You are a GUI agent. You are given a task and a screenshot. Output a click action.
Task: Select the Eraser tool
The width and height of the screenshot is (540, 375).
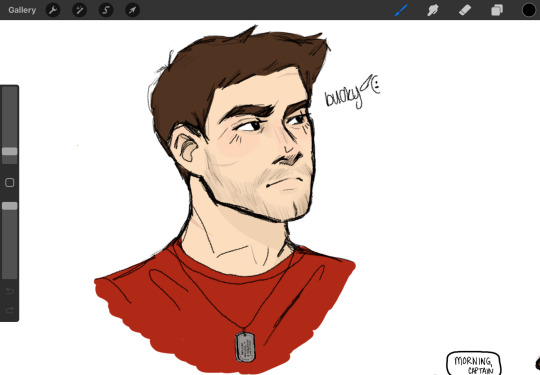click(x=465, y=10)
